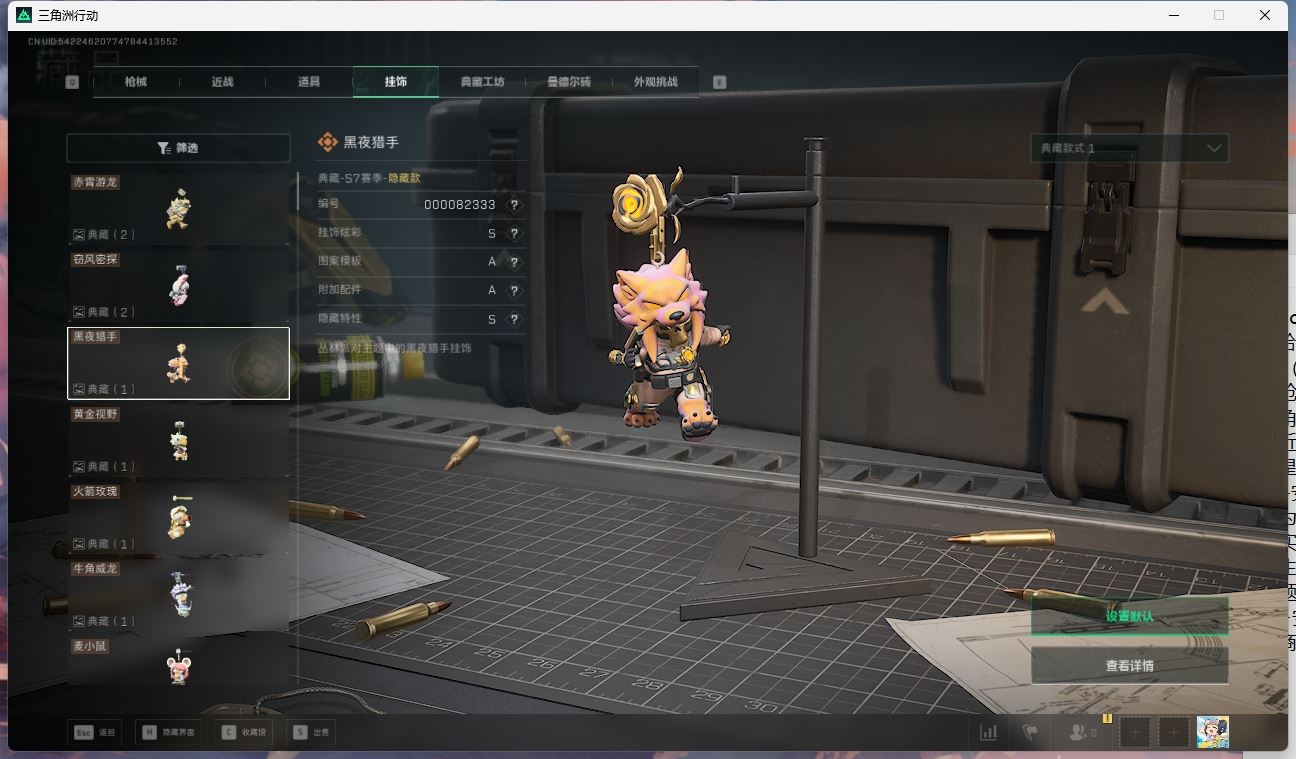Viewport: 1296px width, 759px height.
Task: Switch to the 枪械 tab
Action: [x=136, y=82]
